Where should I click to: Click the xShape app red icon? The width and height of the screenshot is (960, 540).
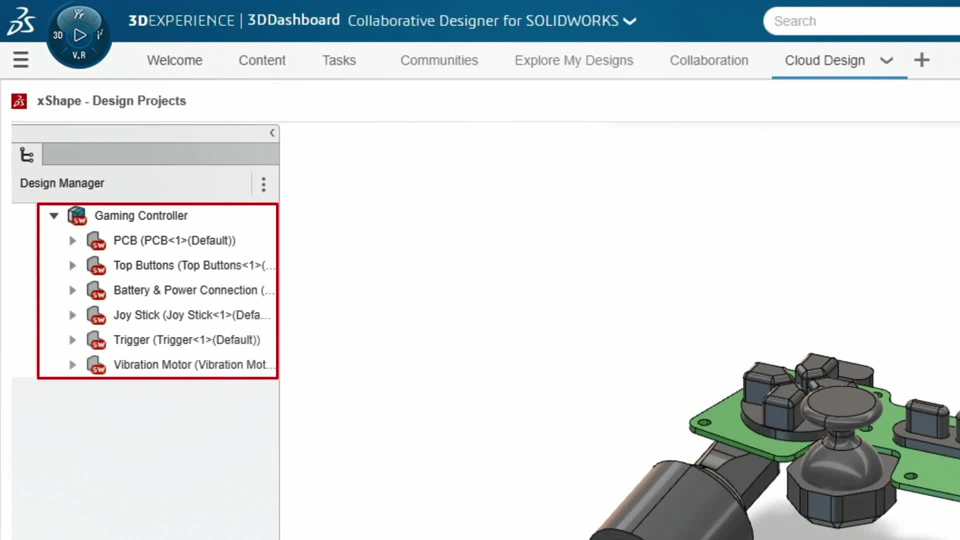coord(19,101)
